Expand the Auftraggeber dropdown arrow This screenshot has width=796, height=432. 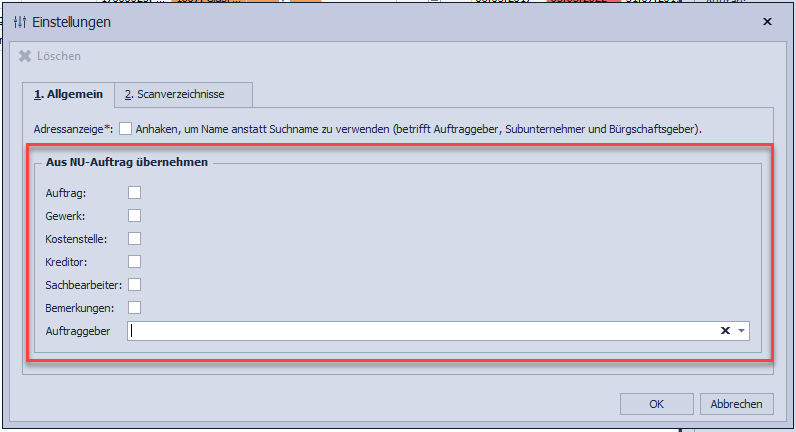741,331
